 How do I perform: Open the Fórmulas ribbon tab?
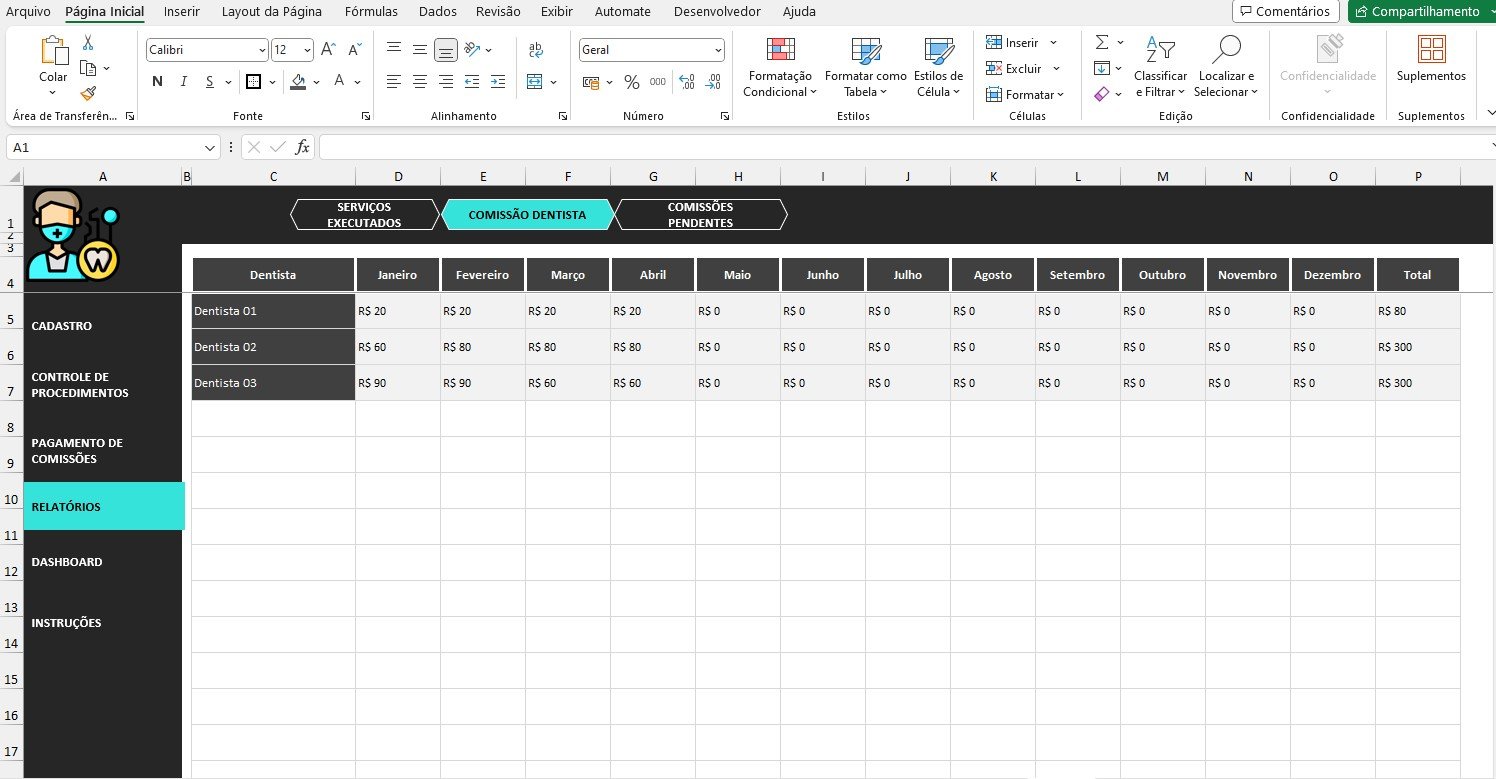click(371, 12)
